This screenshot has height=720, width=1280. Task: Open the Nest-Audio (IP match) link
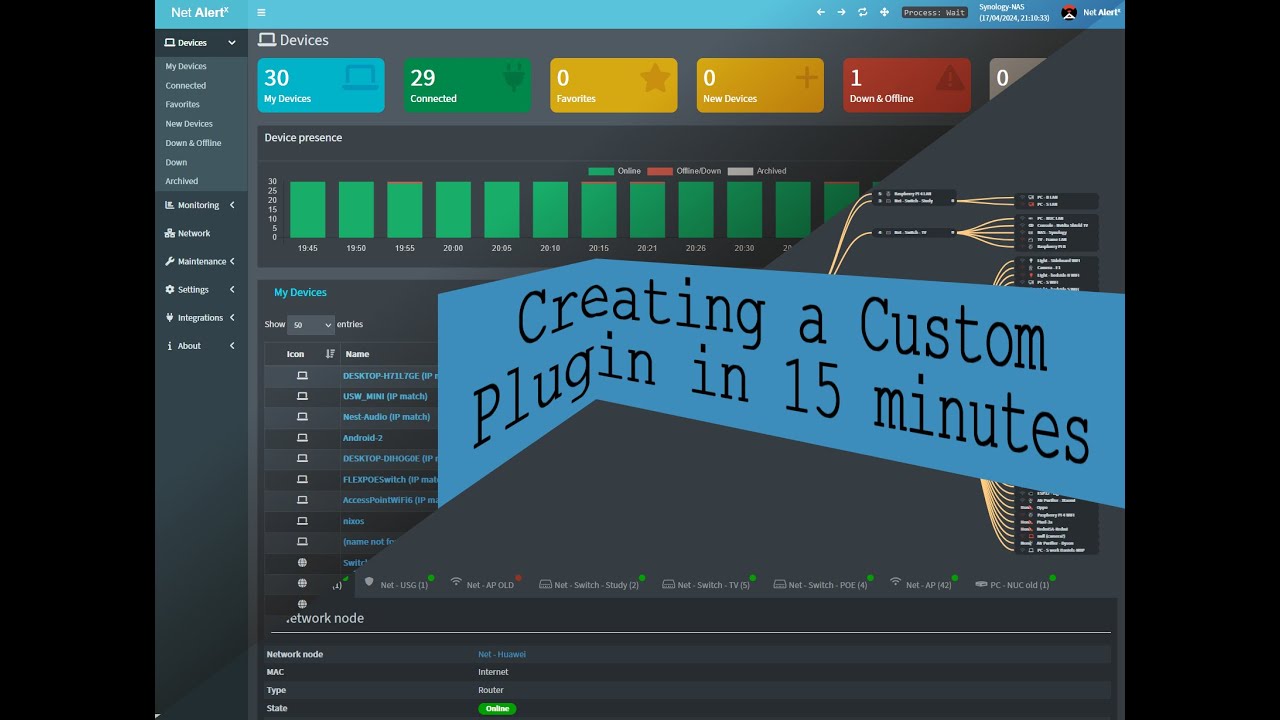386,417
